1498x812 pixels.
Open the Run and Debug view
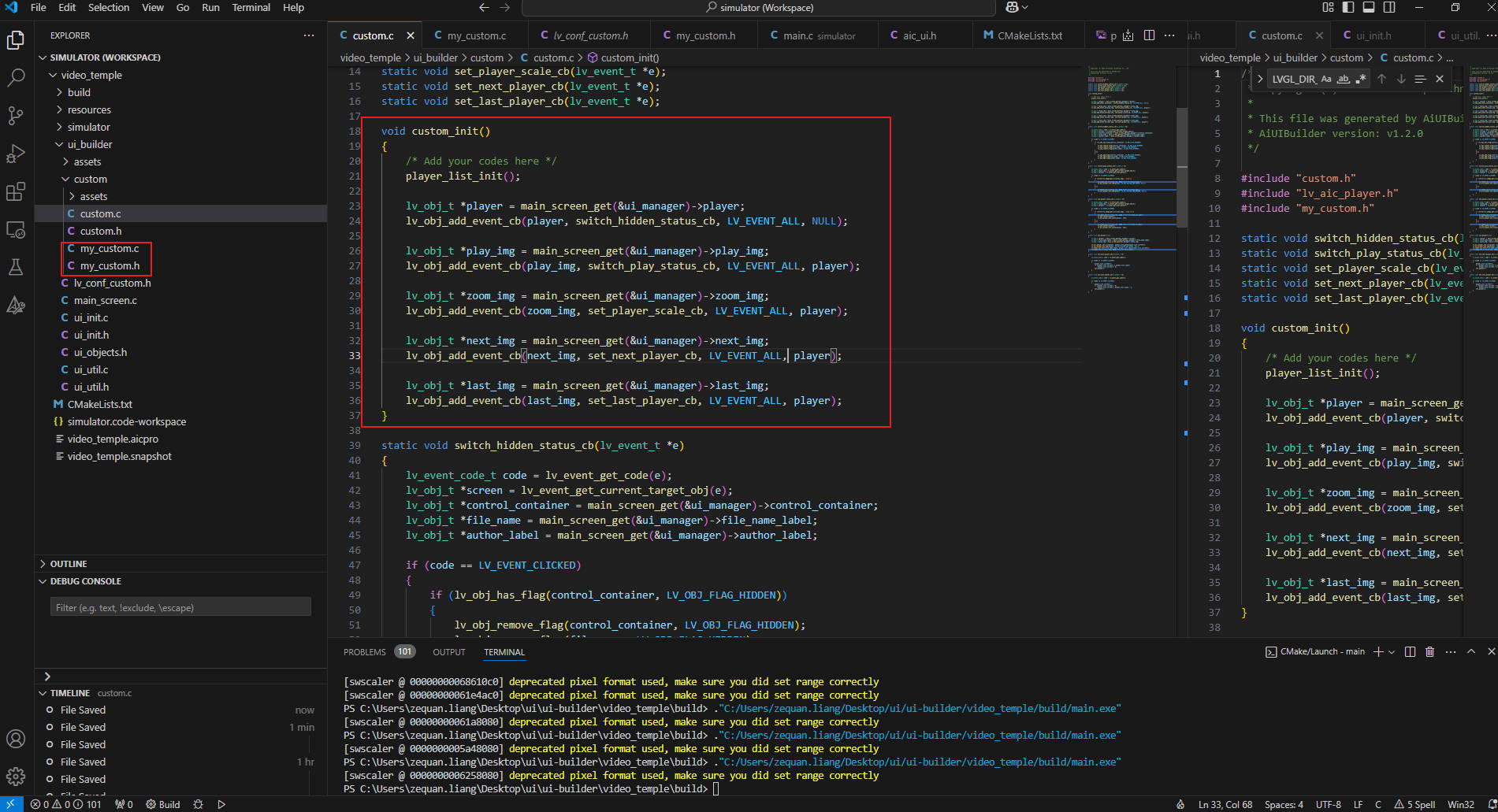pos(16,154)
